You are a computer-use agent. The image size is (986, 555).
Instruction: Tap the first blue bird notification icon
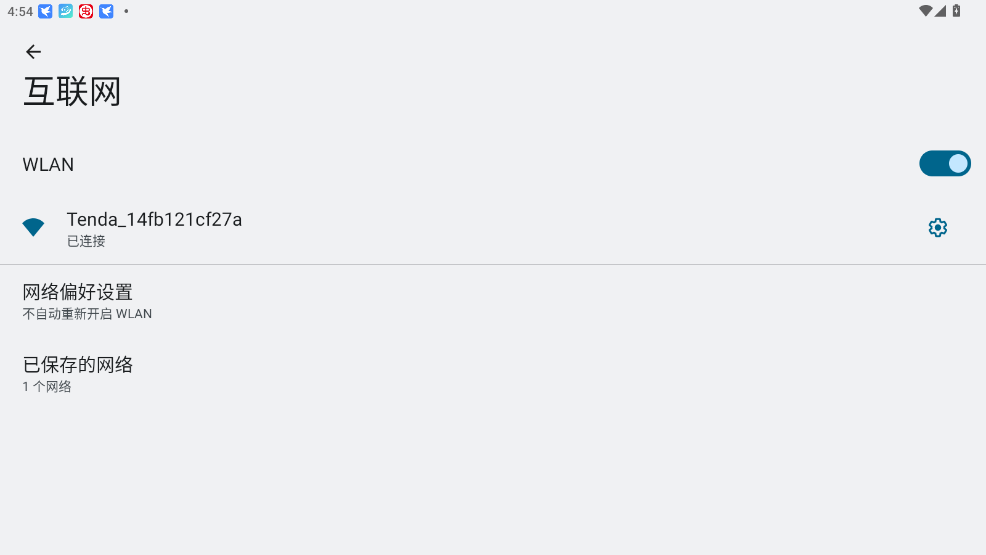coord(45,11)
